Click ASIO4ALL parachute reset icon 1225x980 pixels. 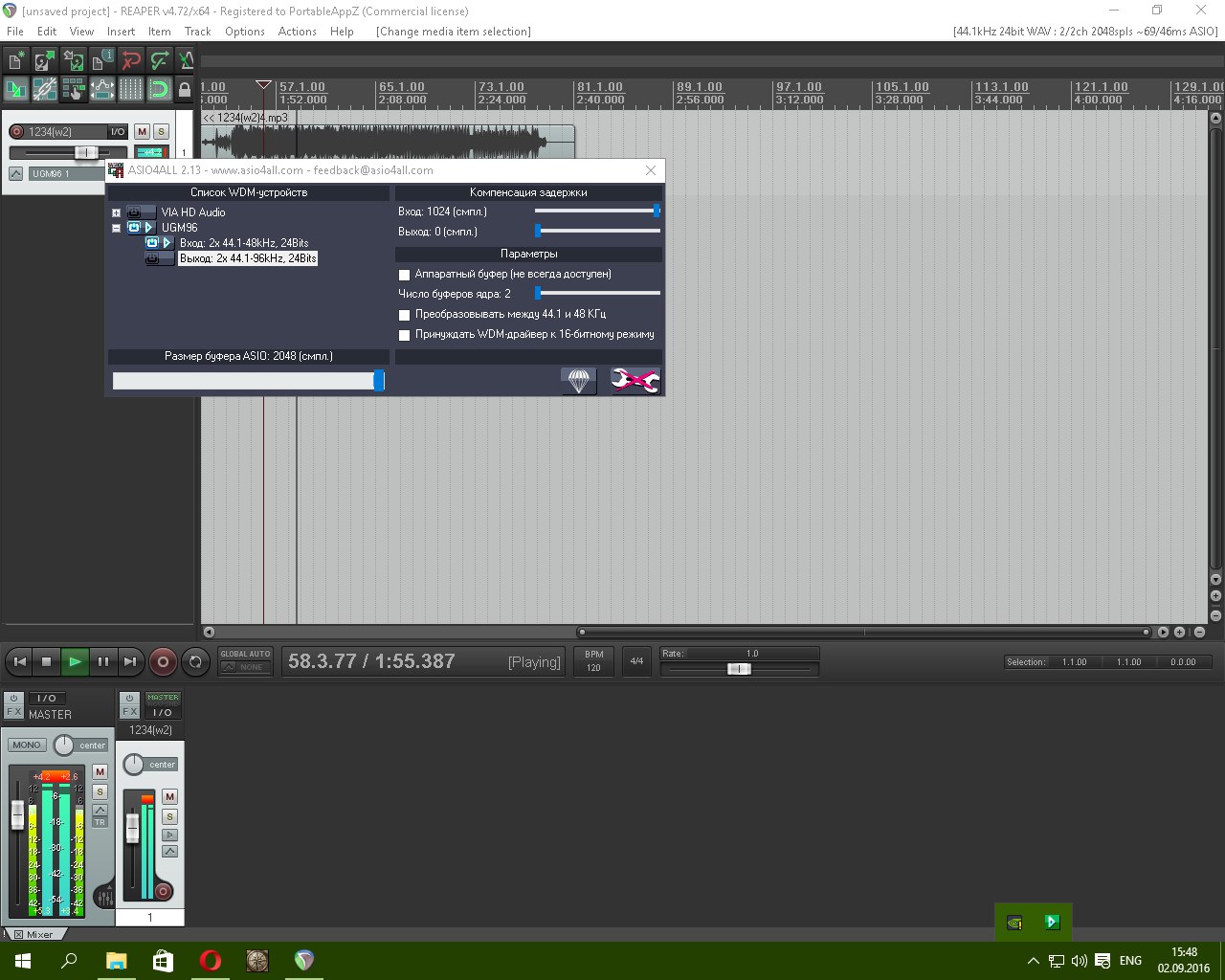pos(579,381)
